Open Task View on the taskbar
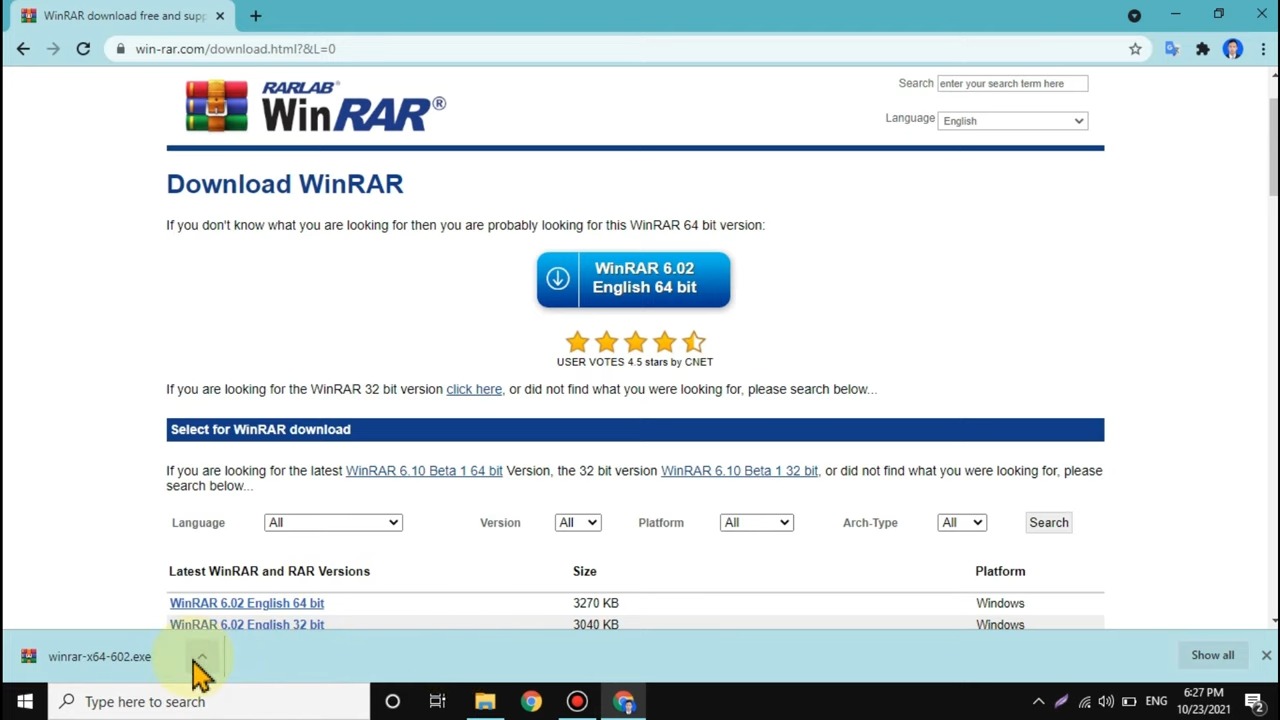 click(437, 701)
